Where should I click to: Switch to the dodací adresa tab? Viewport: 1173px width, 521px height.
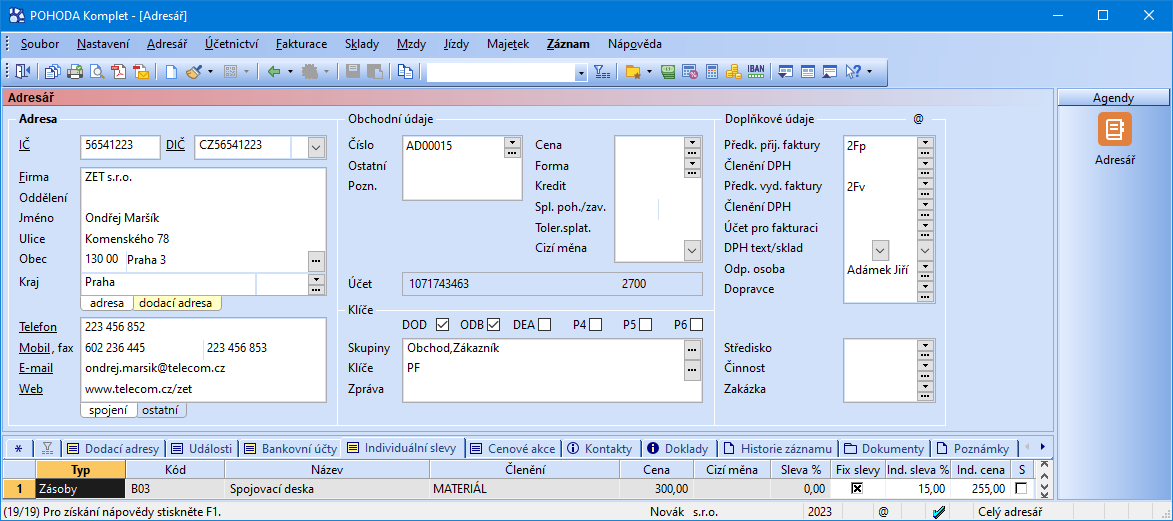177,304
